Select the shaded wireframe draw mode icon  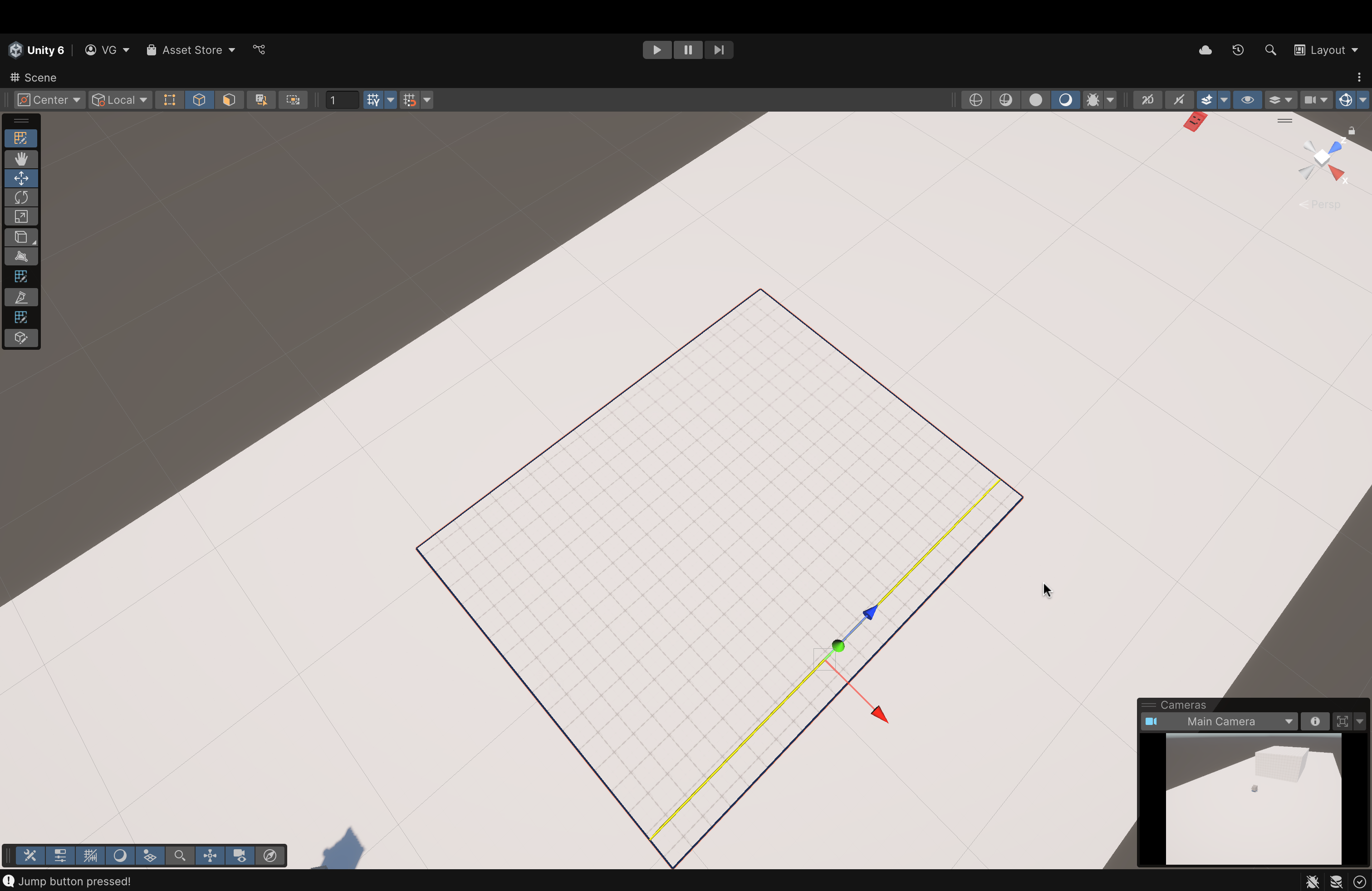[x=1005, y=100]
